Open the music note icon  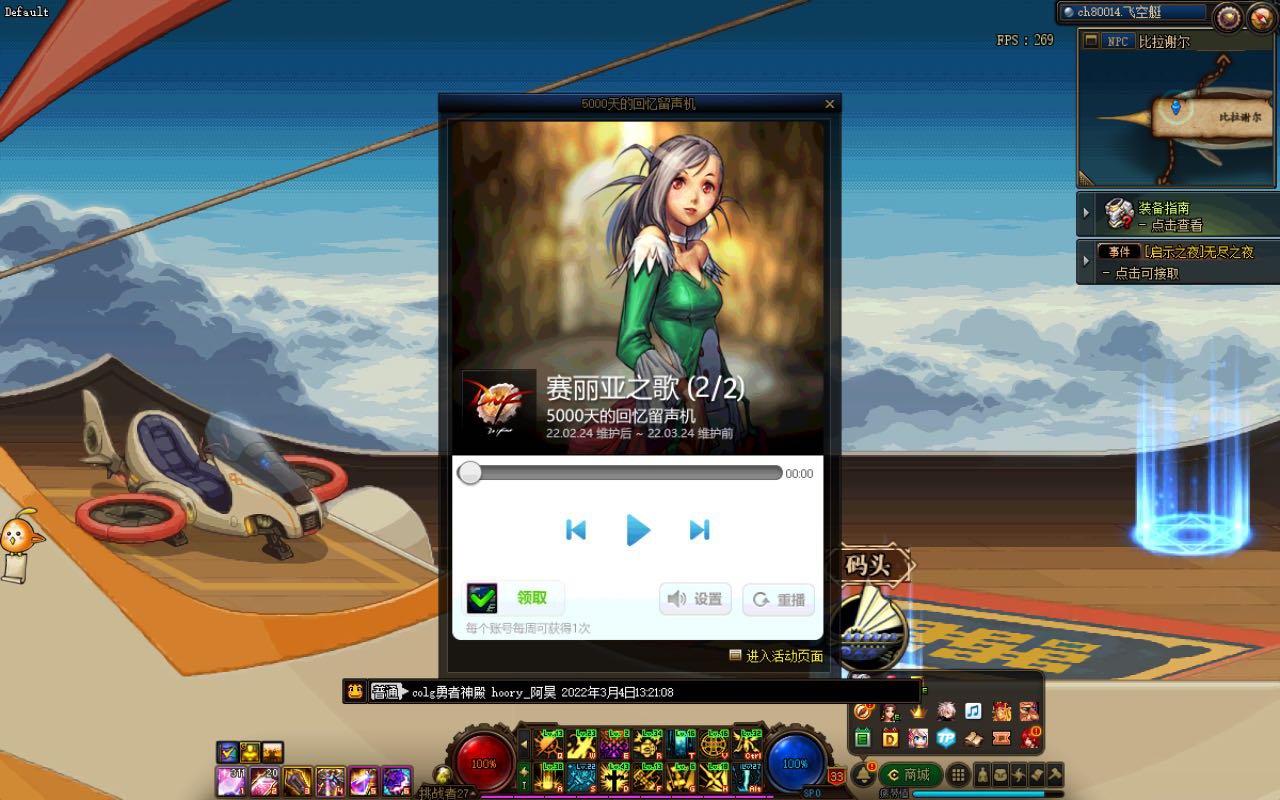[x=973, y=711]
